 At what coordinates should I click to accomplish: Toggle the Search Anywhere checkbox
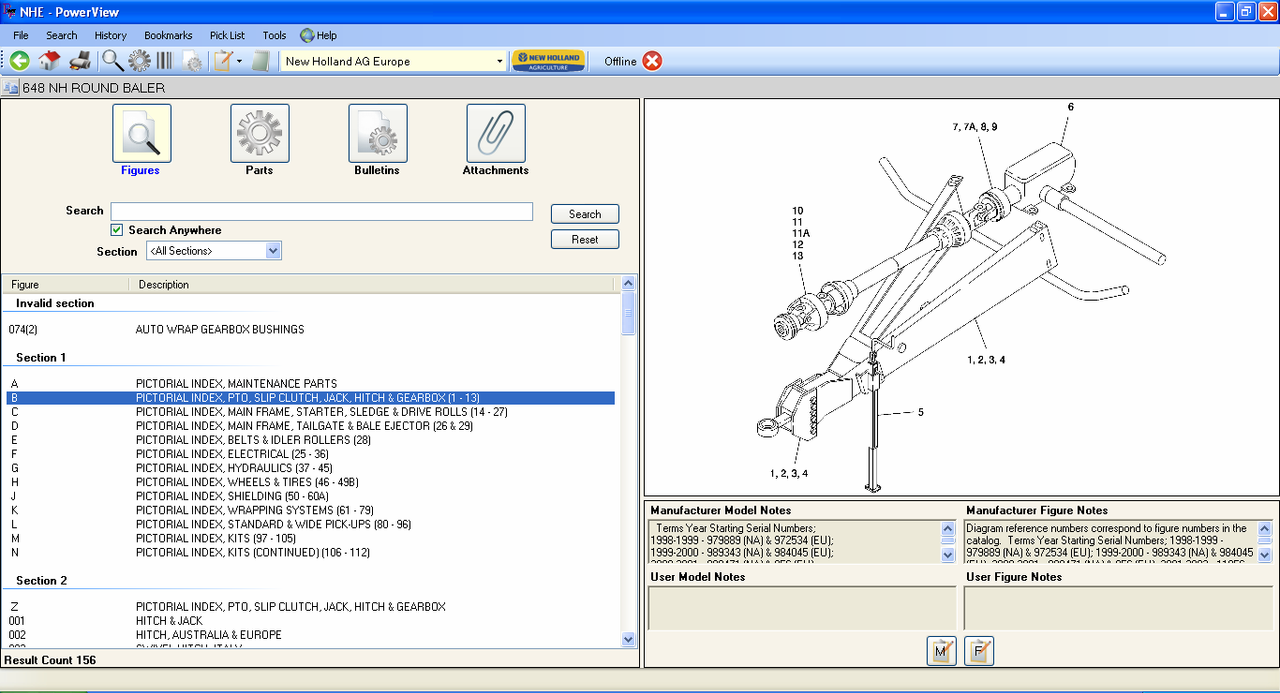click(117, 230)
